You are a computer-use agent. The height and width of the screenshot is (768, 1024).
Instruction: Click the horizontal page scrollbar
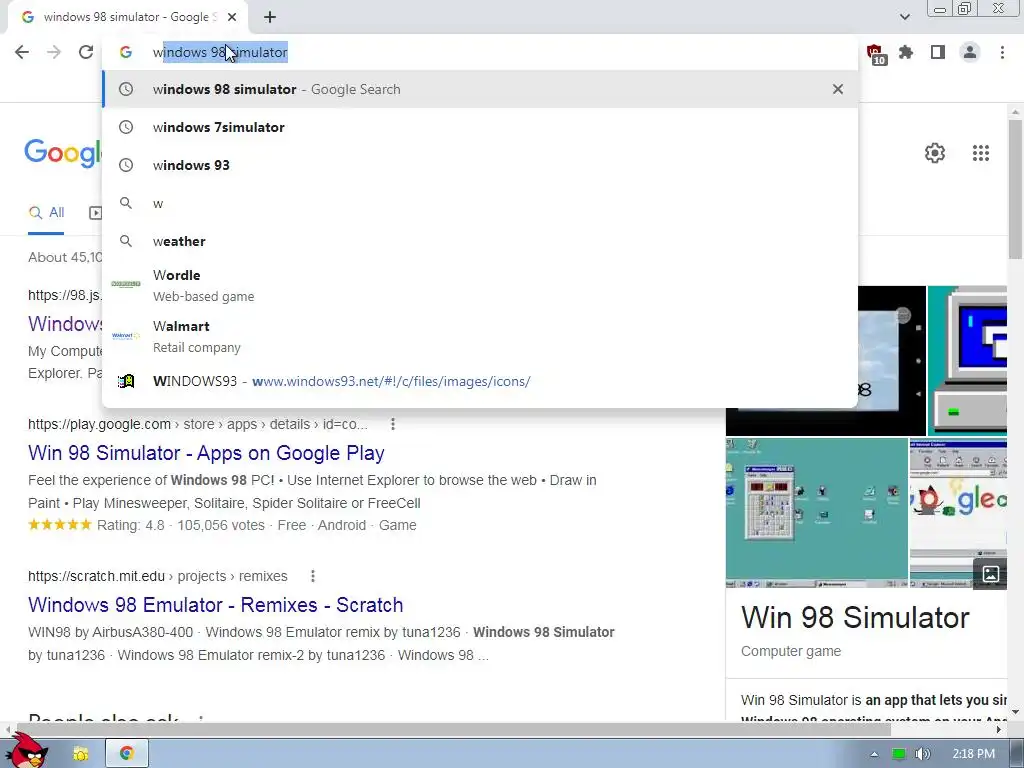454,729
